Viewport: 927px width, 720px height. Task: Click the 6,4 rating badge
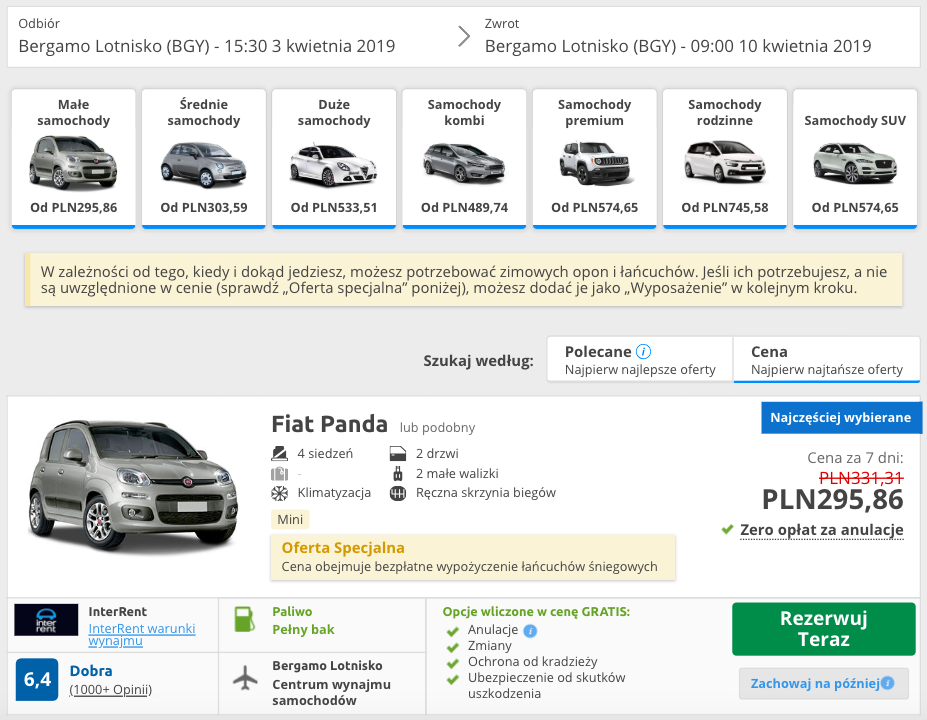(37, 680)
